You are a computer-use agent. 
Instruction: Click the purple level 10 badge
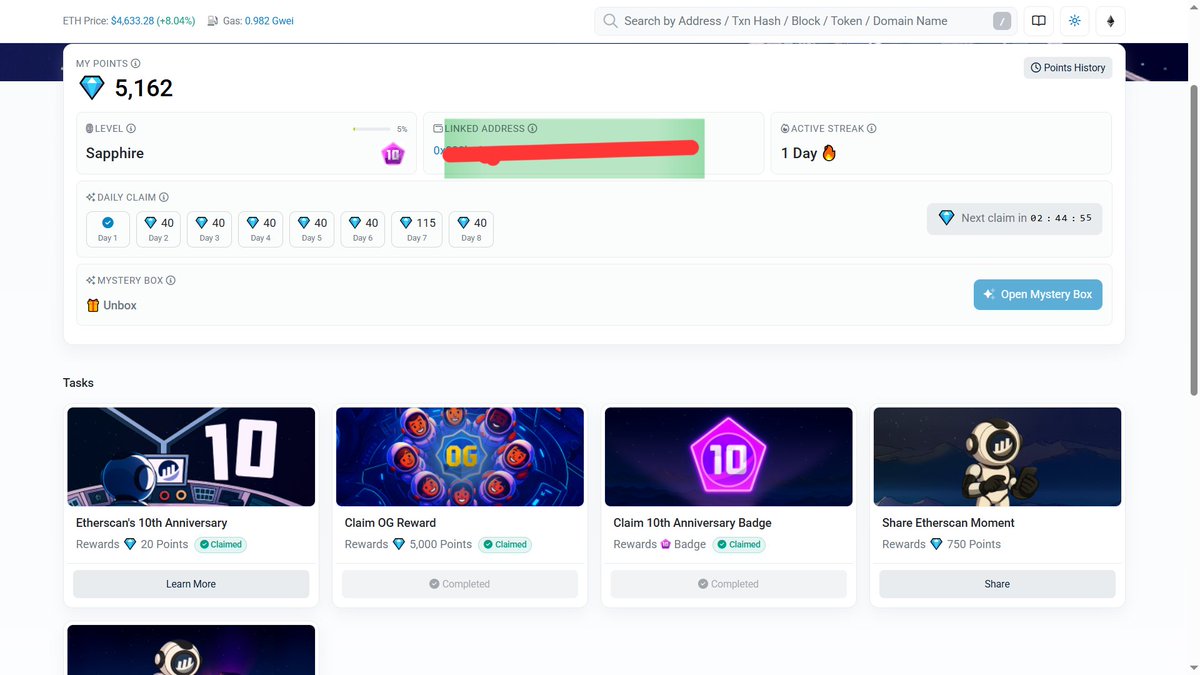[x=393, y=154]
